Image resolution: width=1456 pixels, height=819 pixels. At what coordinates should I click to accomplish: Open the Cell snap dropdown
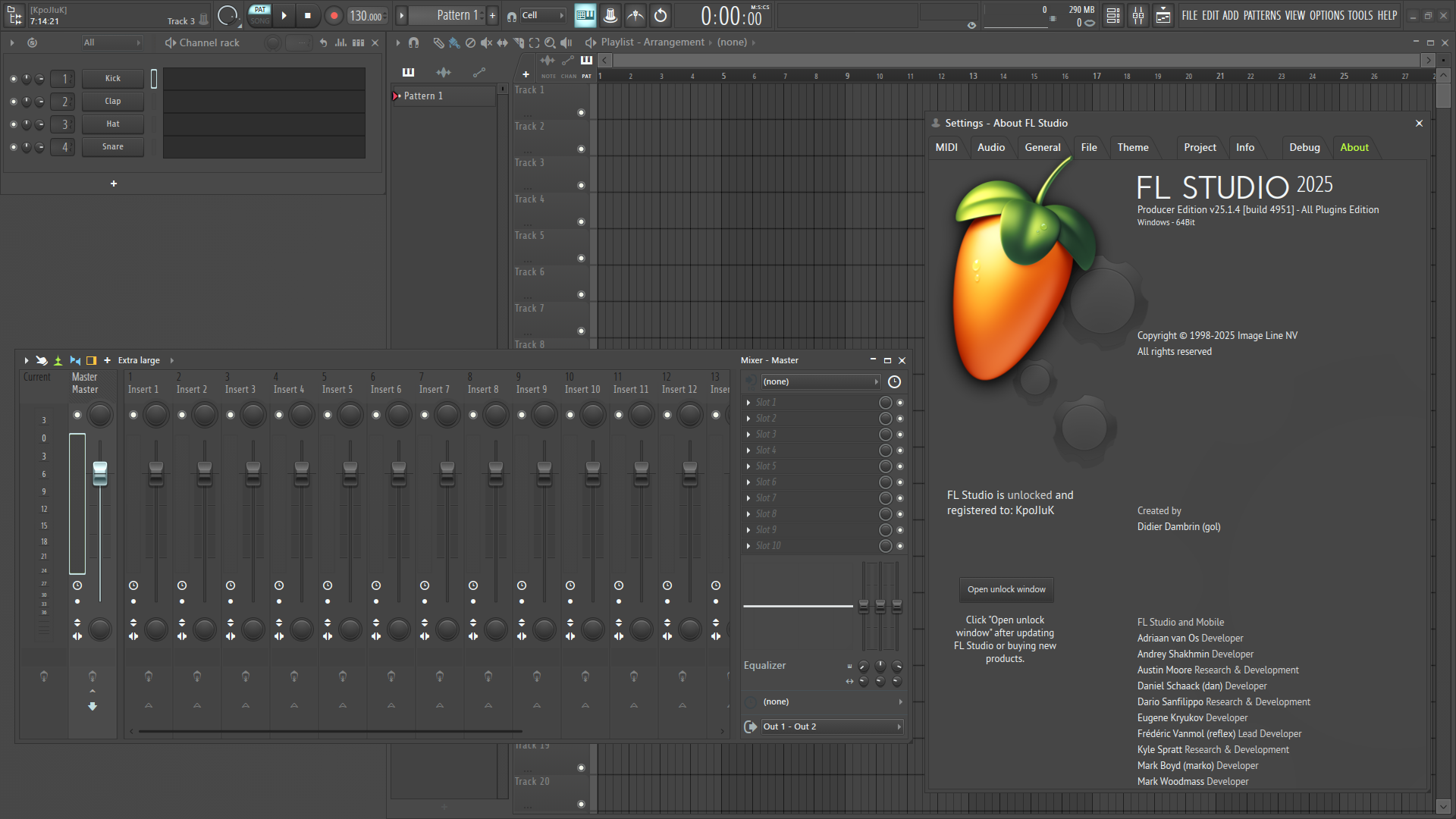point(542,15)
